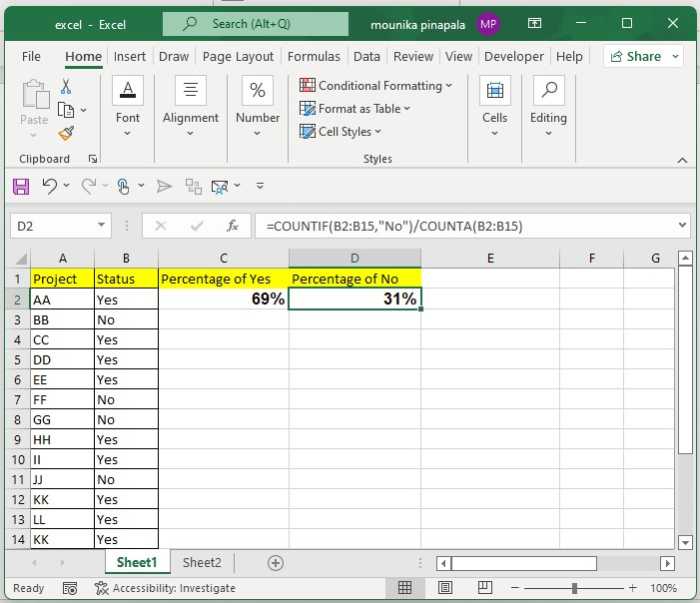Screen dimensions: 700x603
Task: Click the Cut scissors icon
Action: tap(66, 86)
